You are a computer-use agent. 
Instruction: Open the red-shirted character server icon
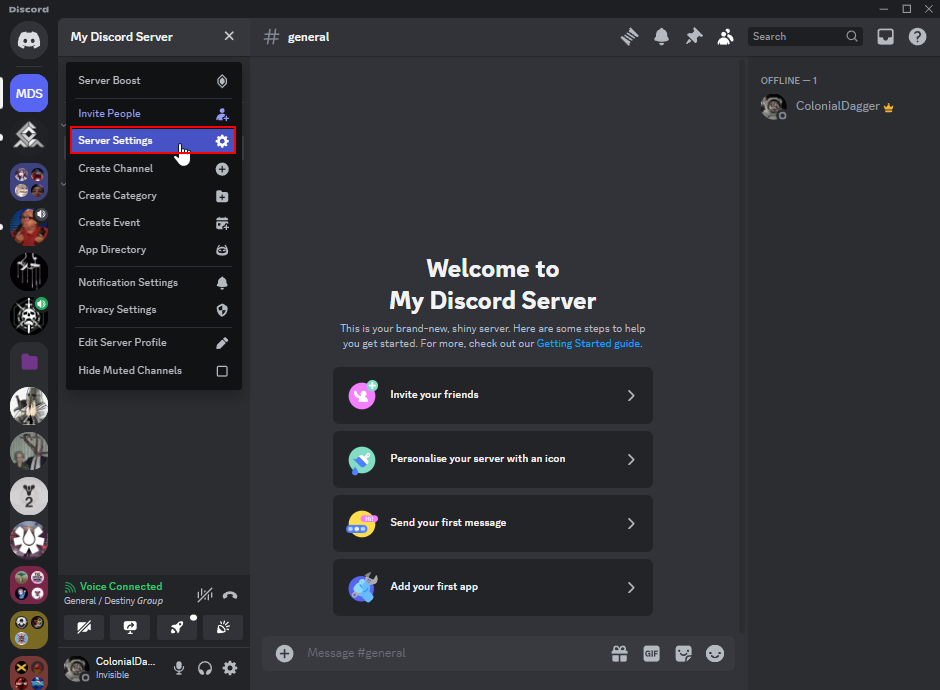29,227
